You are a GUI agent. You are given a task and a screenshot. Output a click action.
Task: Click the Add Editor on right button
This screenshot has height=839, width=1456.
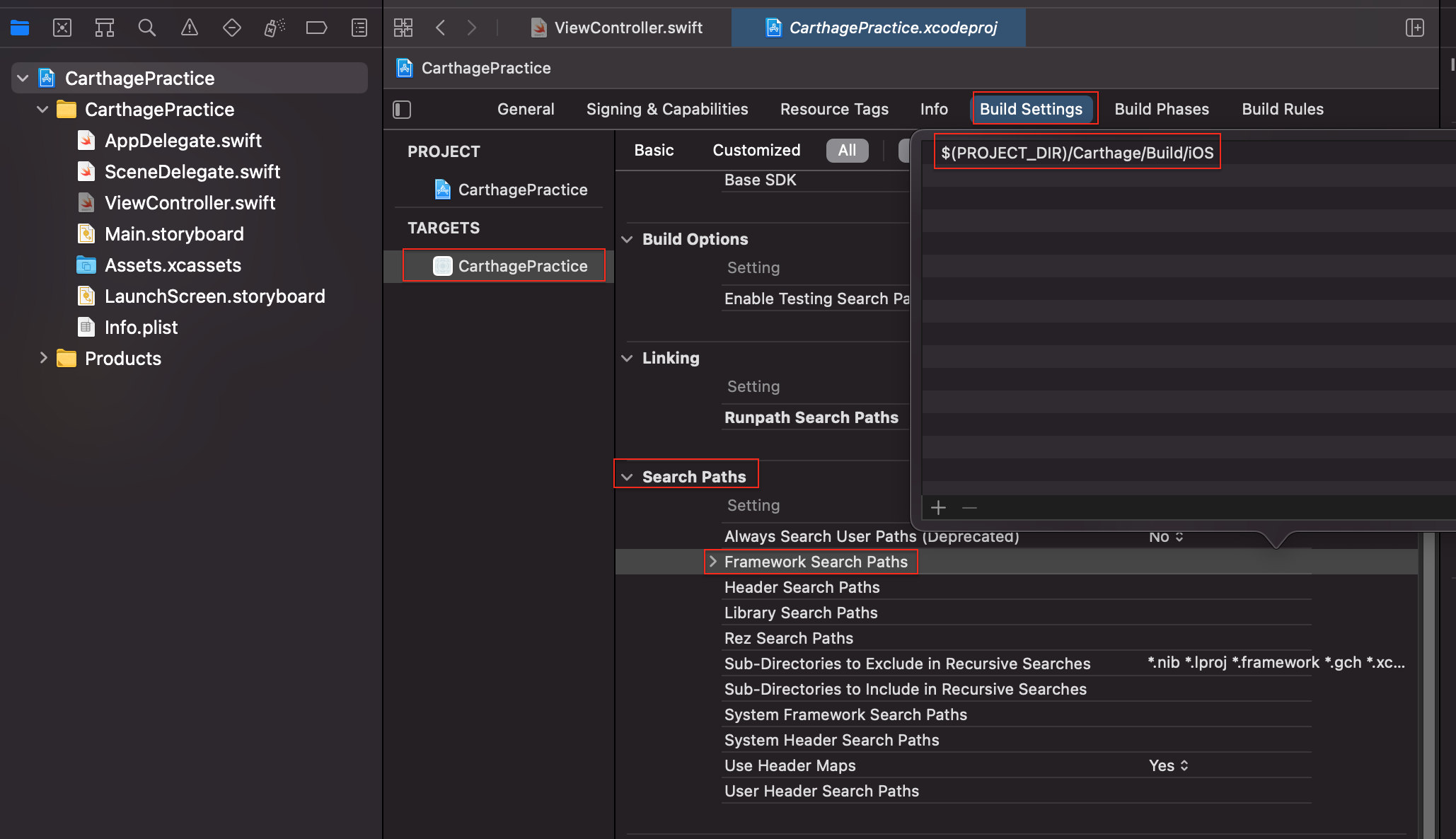point(1414,28)
